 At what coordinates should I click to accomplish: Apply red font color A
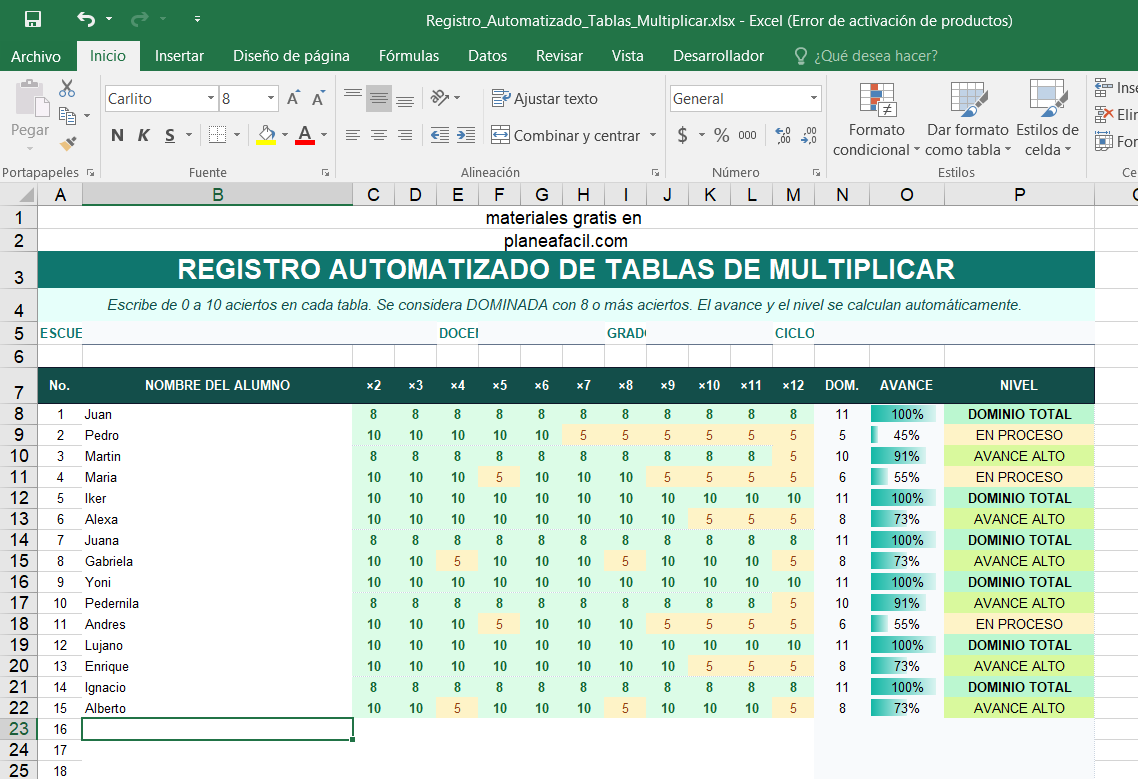[305, 135]
